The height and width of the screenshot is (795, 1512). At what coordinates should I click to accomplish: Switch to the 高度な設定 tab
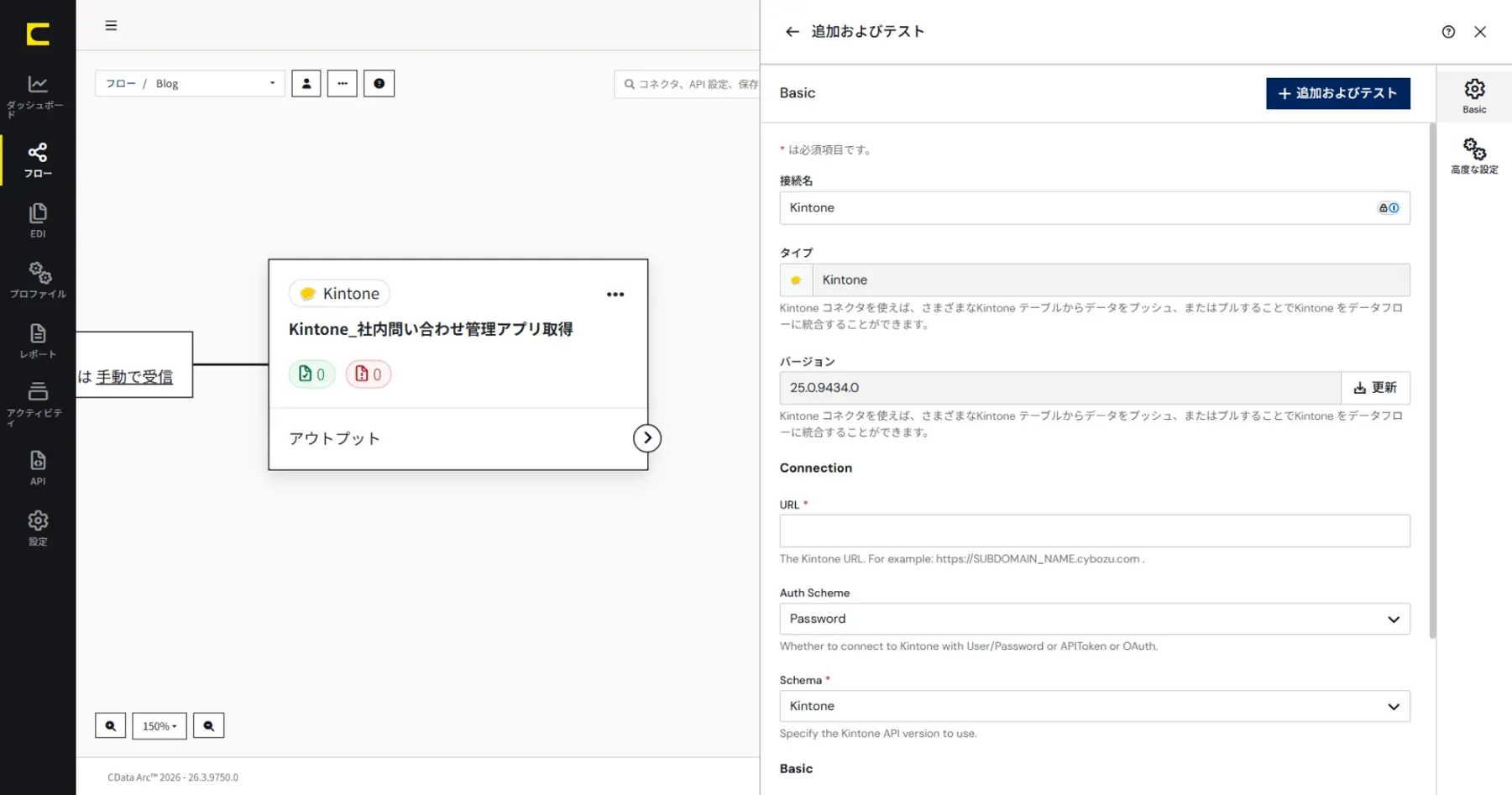(x=1474, y=156)
